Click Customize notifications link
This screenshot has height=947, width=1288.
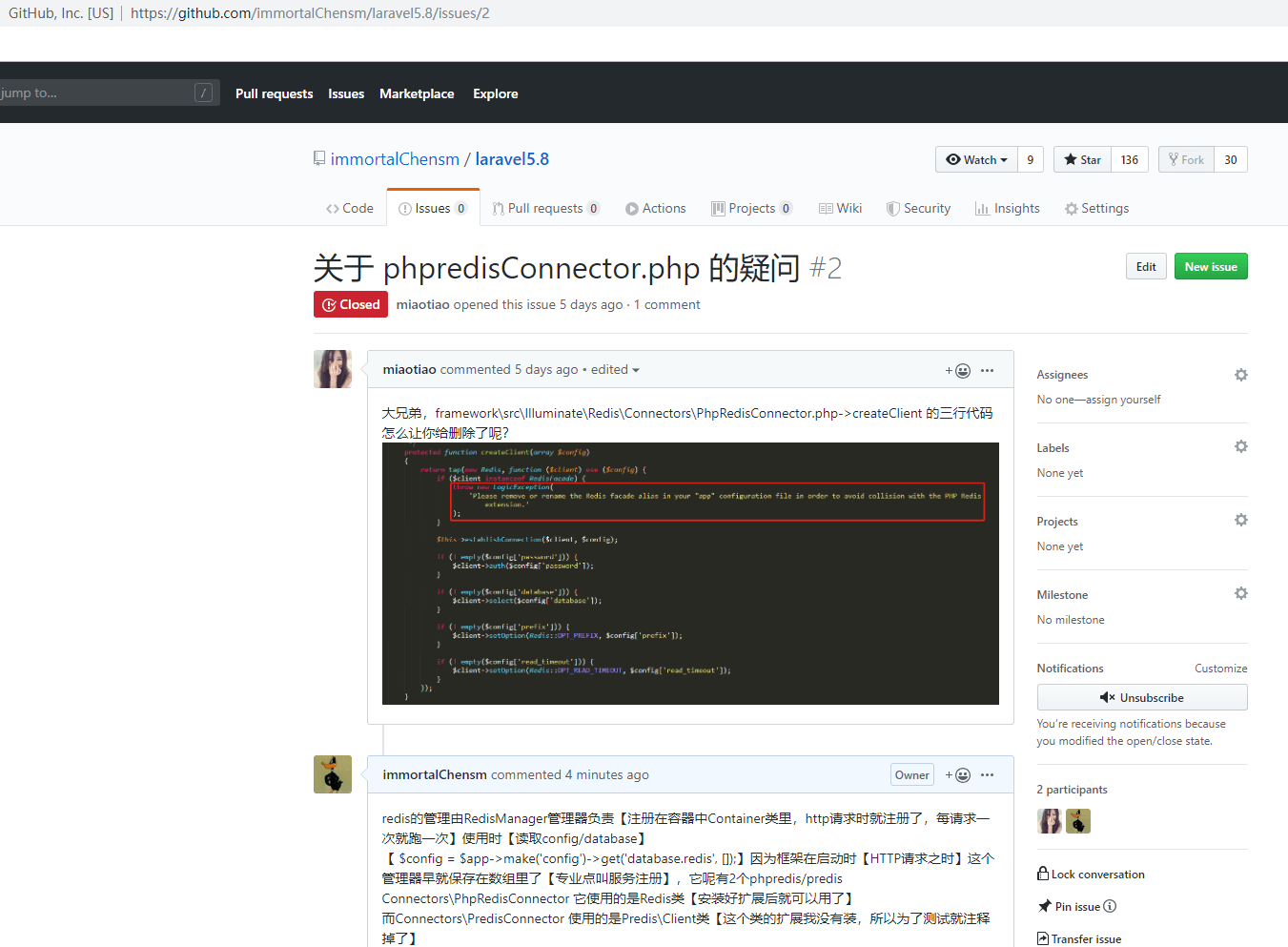(1220, 669)
